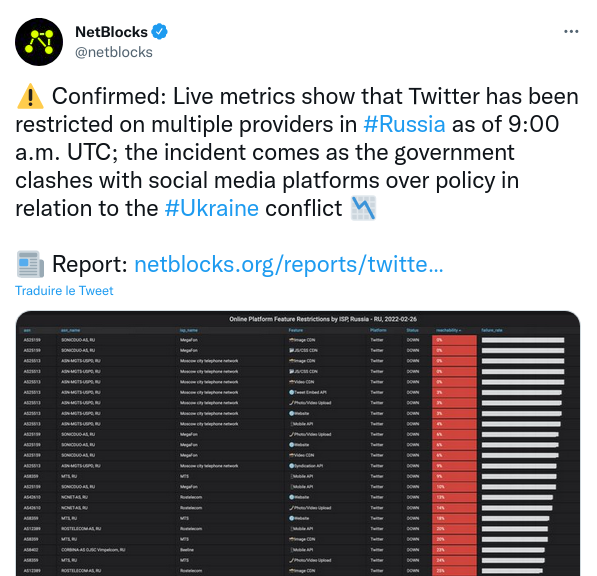Click the NetBlocks display name
The image size is (597, 576).
pyautogui.click(x=111, y=32)
